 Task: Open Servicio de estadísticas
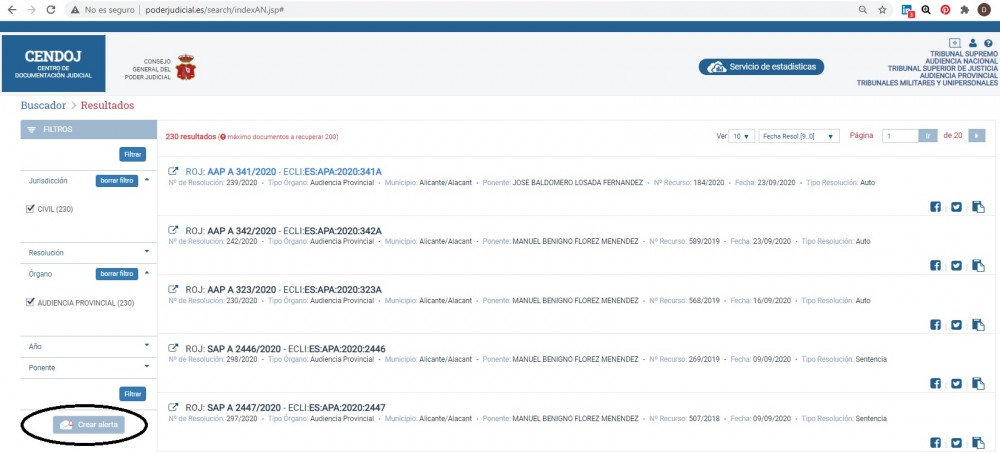click(761, 67)
